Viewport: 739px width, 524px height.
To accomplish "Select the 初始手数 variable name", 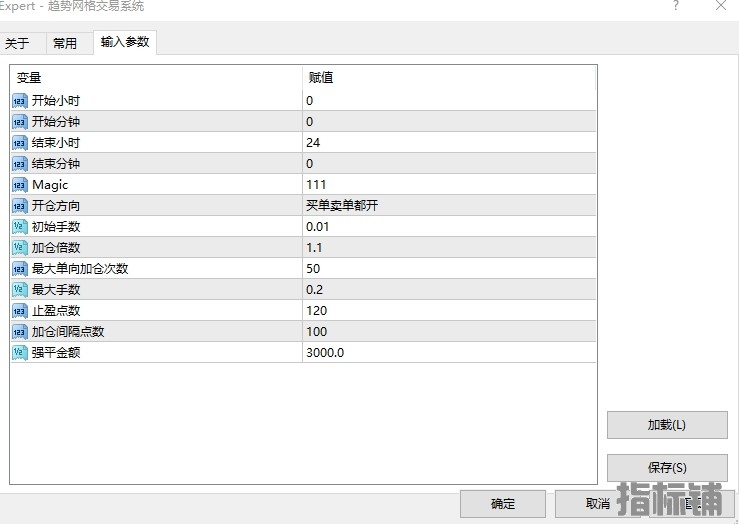I will [56, 227].
